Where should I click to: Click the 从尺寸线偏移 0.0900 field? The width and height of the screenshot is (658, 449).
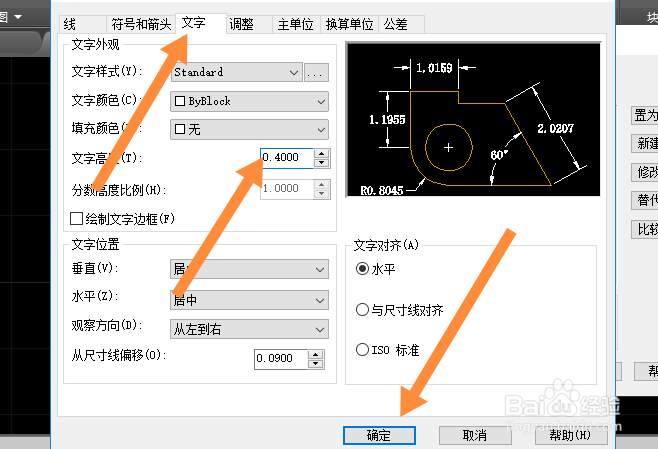(x=281, y=359)
